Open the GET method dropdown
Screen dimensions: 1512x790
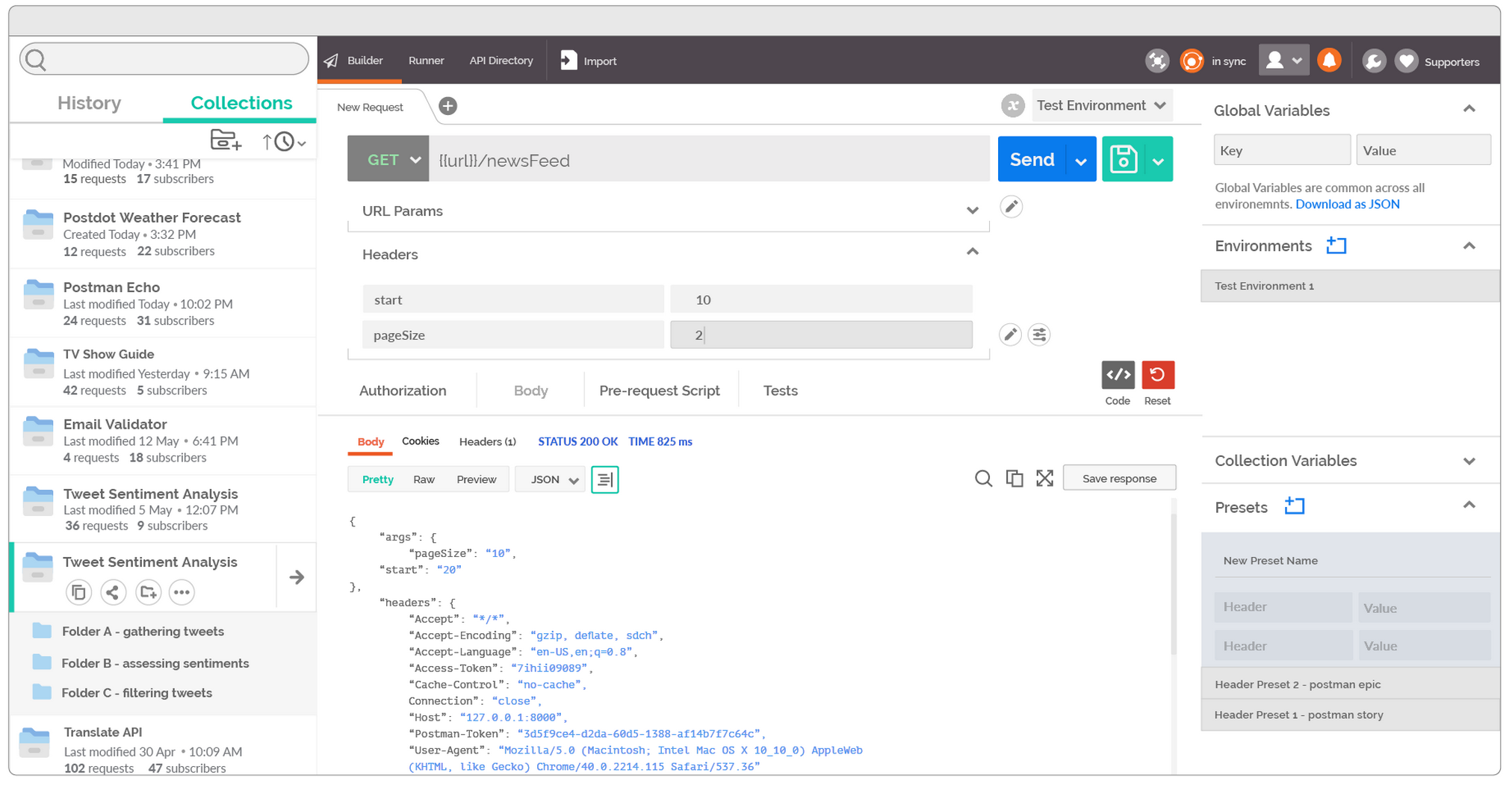[415, 159]
